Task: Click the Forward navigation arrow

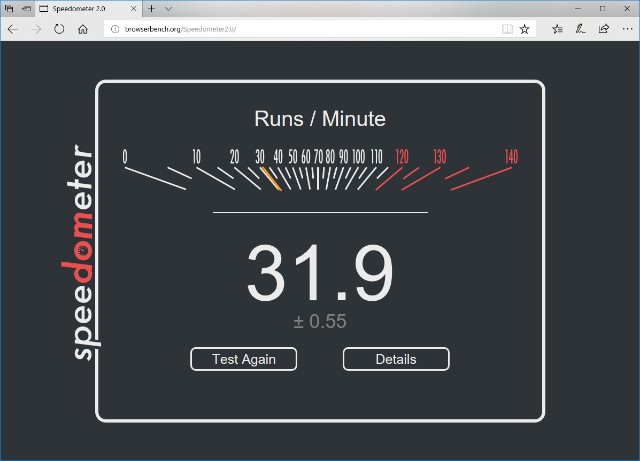Action: [x=36, y=29]
